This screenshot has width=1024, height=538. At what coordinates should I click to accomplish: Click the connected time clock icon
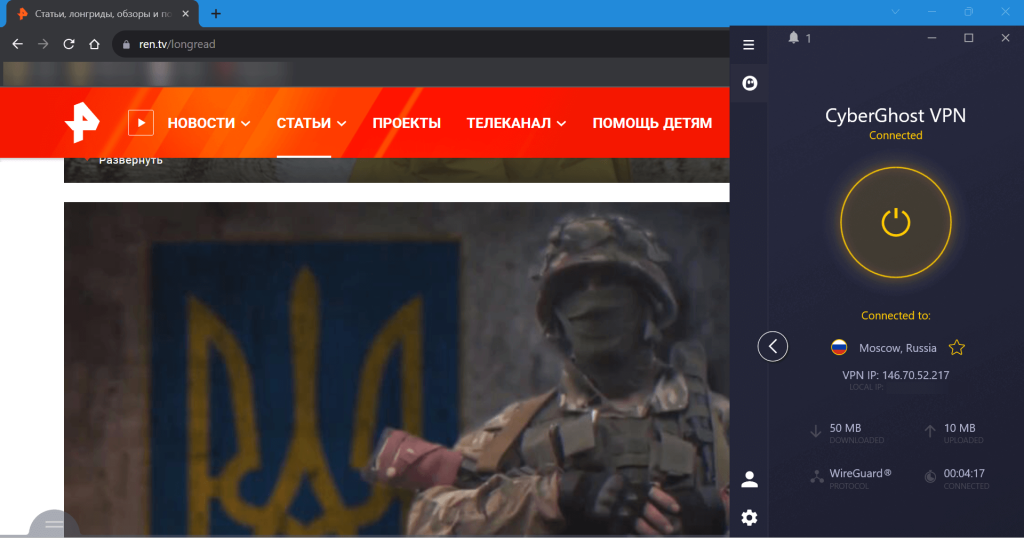pos(930,477)
